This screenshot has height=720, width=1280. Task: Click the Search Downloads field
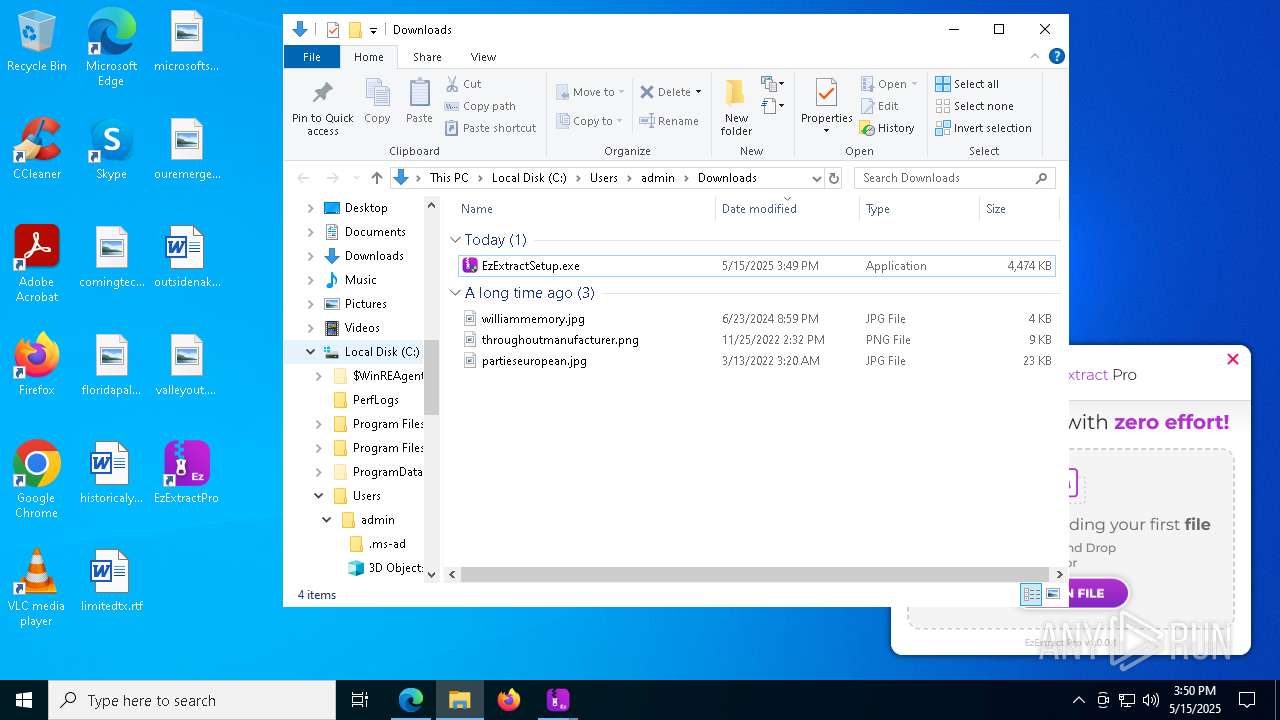point(954,178)
